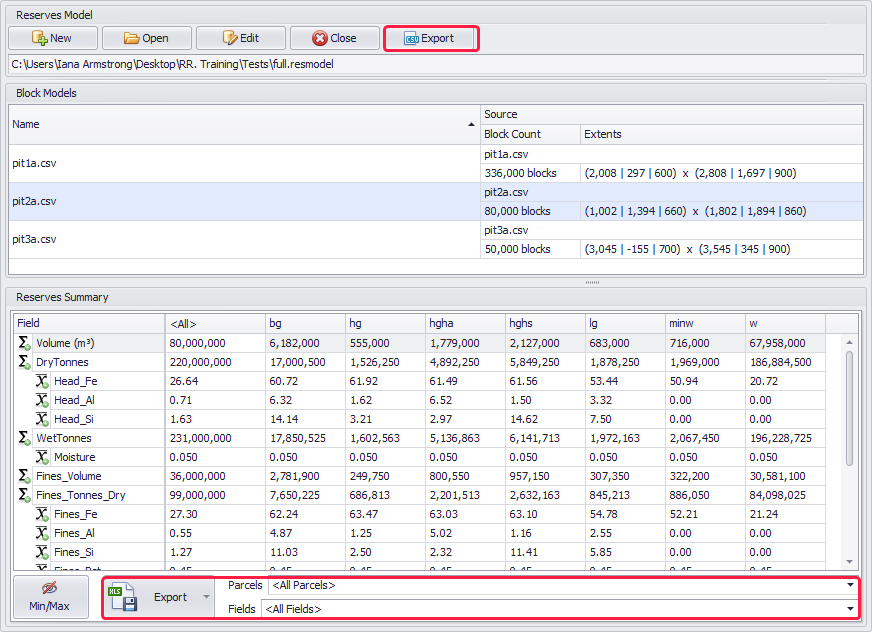Click the model file path field

click(435, 64)
